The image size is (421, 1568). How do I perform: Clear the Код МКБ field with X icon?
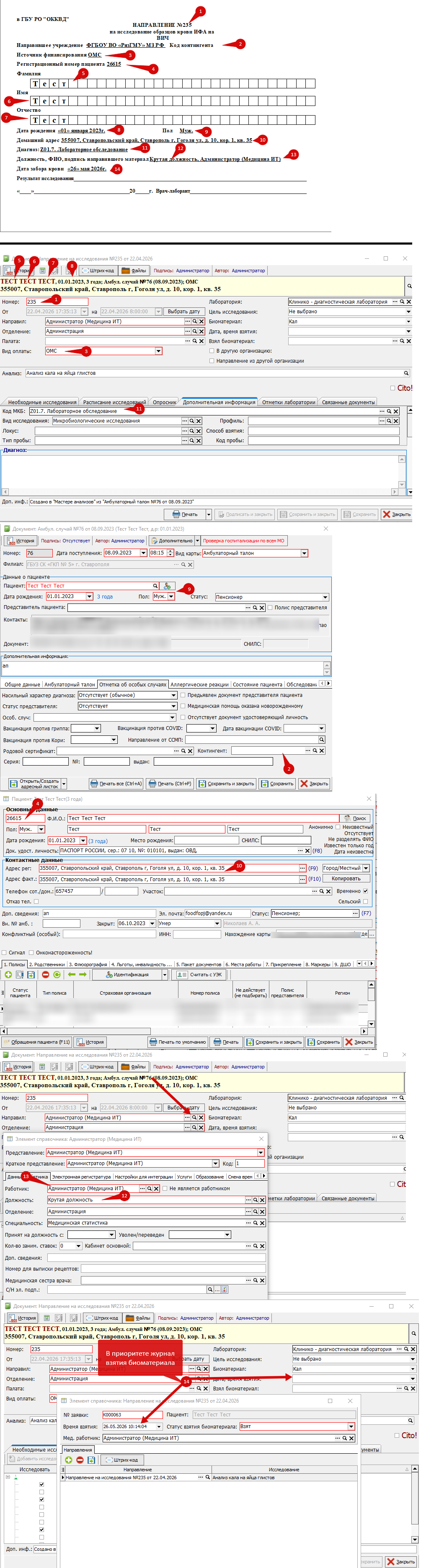[x=396, y=412]
